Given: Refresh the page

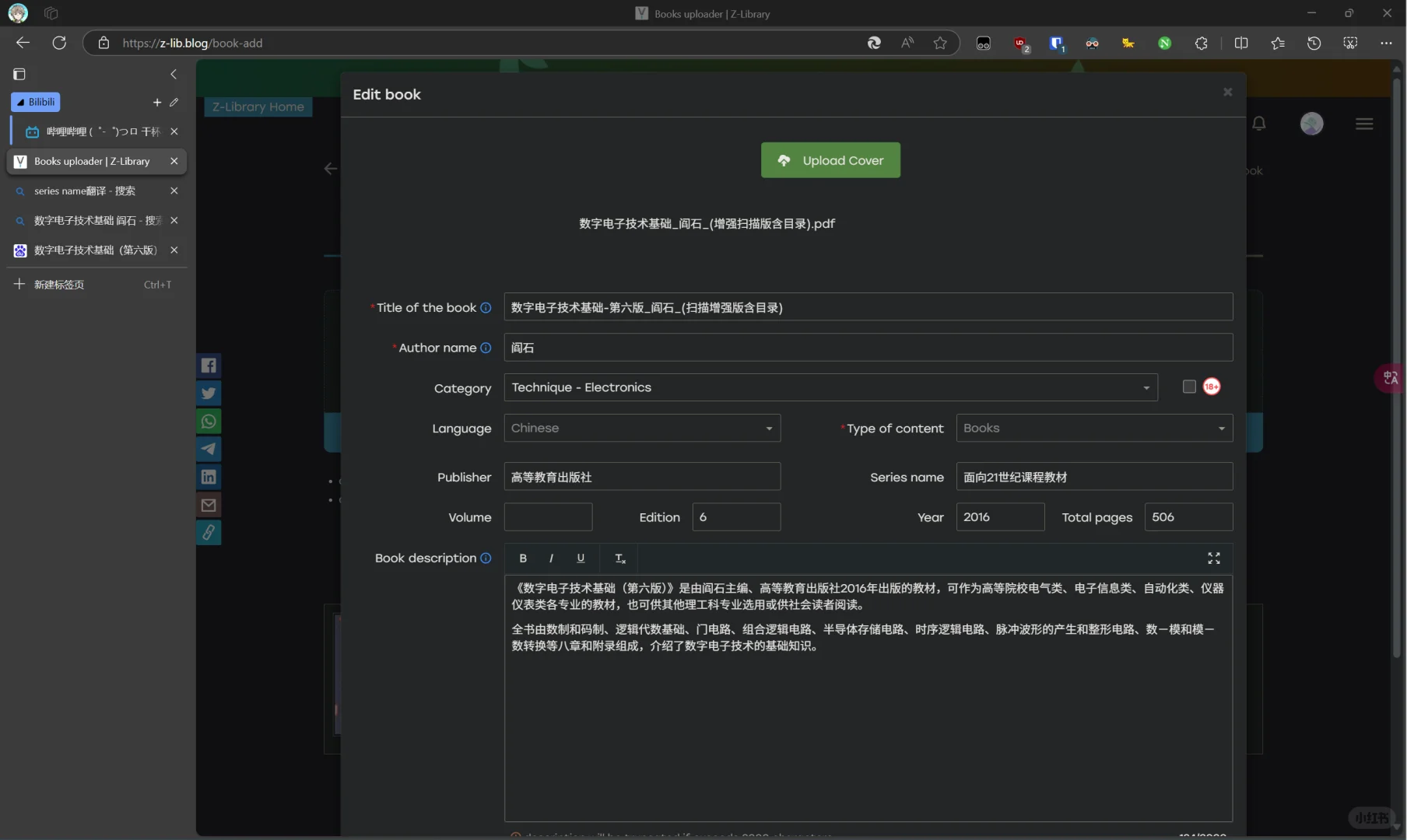Looking at the screenshot, I should [59, 43].
